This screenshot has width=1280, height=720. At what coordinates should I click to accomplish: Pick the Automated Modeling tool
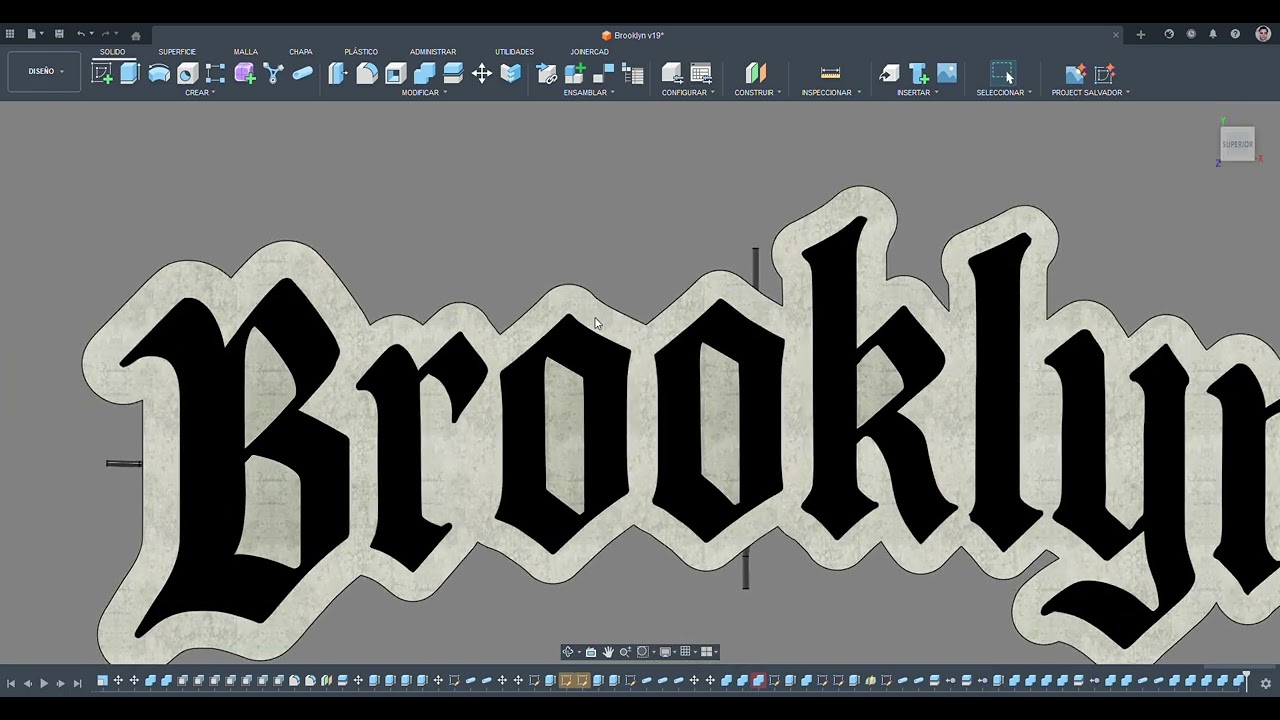tap(273, 73)
